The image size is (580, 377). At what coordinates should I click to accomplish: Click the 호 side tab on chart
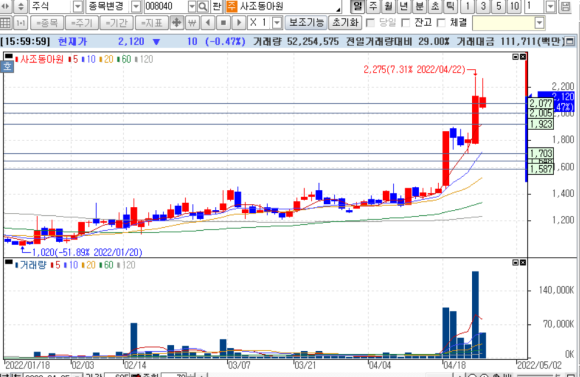7,67
